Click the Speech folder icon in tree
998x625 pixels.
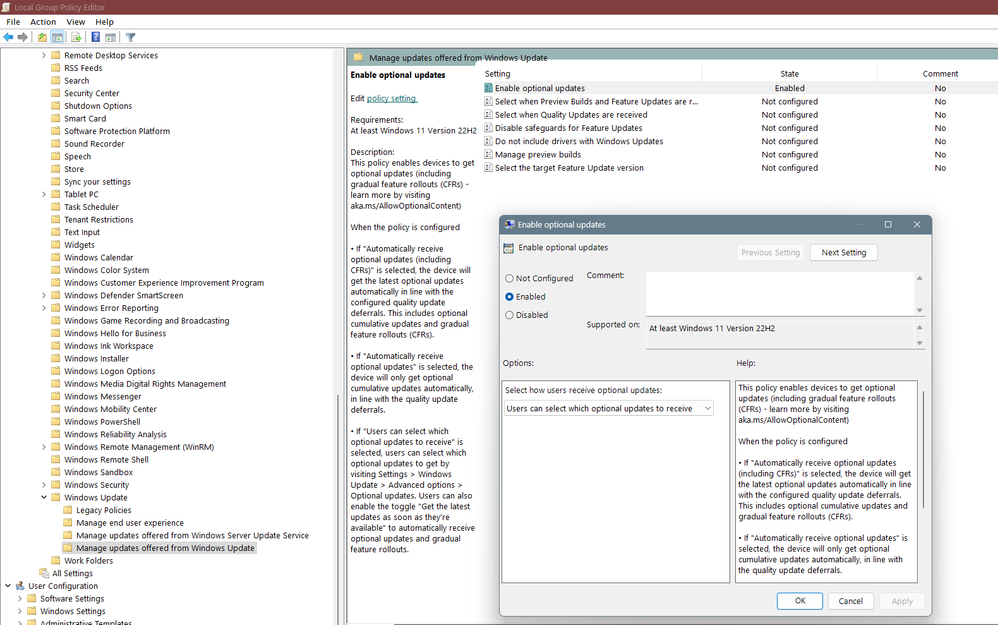pos(56,156)
